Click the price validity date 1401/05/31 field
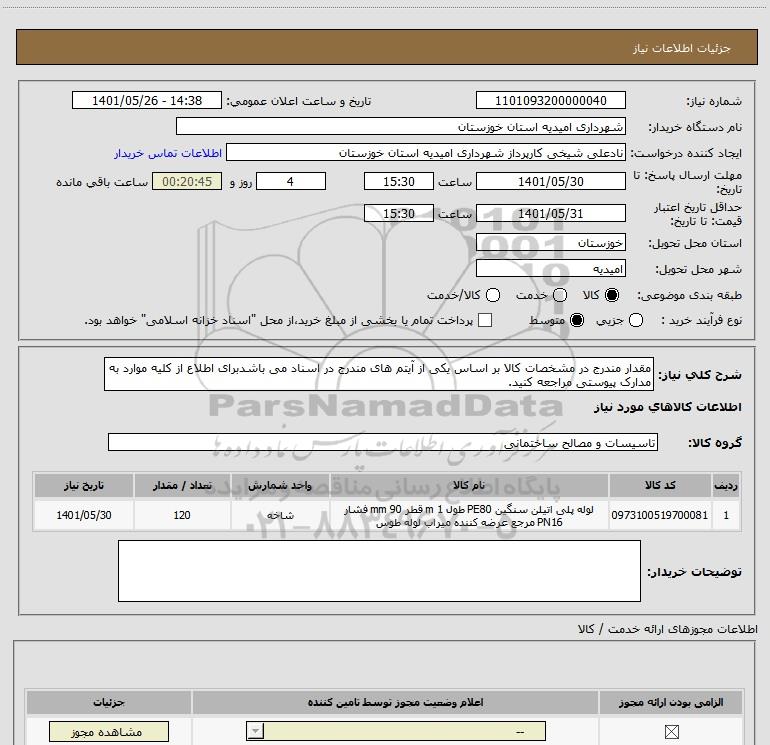The image size is (770, 745). (550, 214)
